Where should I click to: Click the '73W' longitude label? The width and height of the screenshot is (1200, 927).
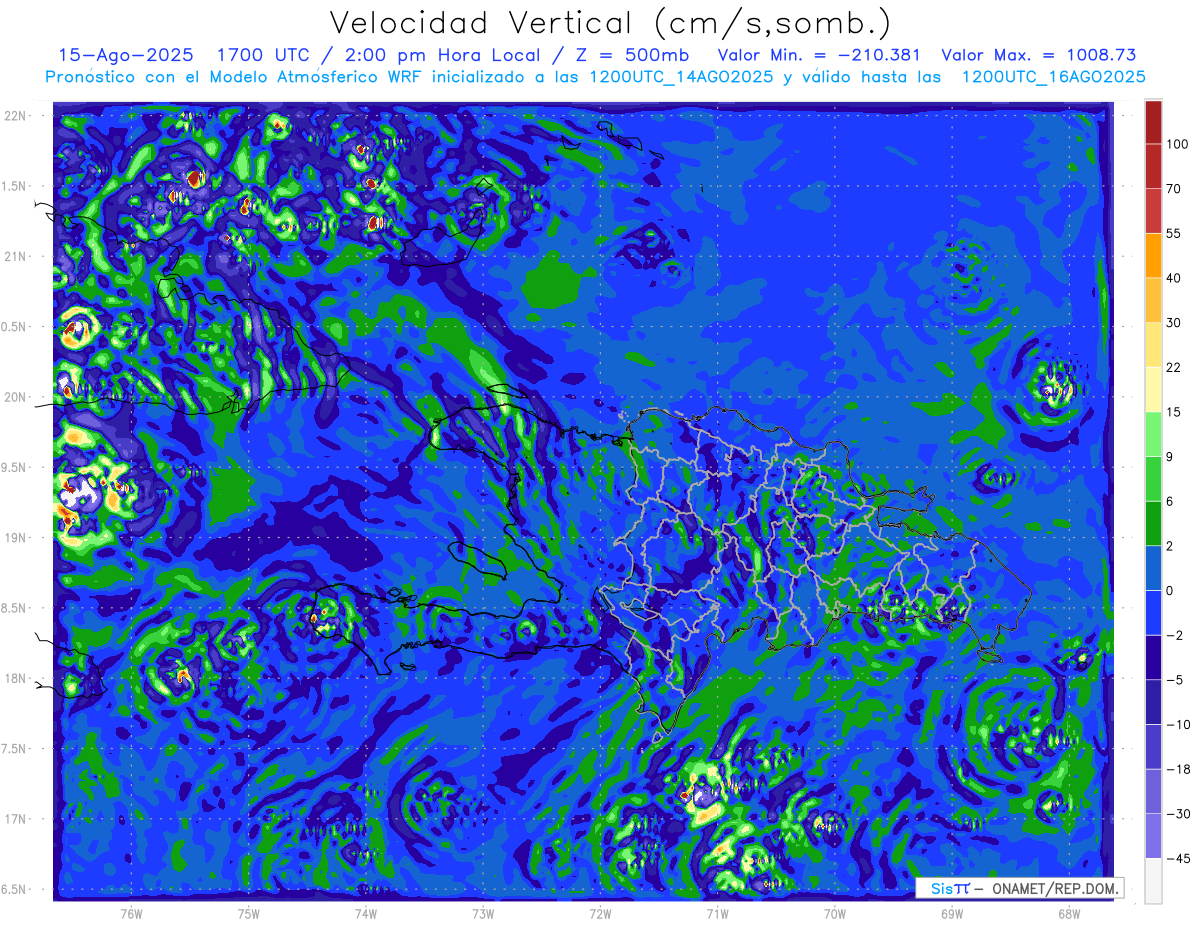pyautogui.click(x=482, y=913)
